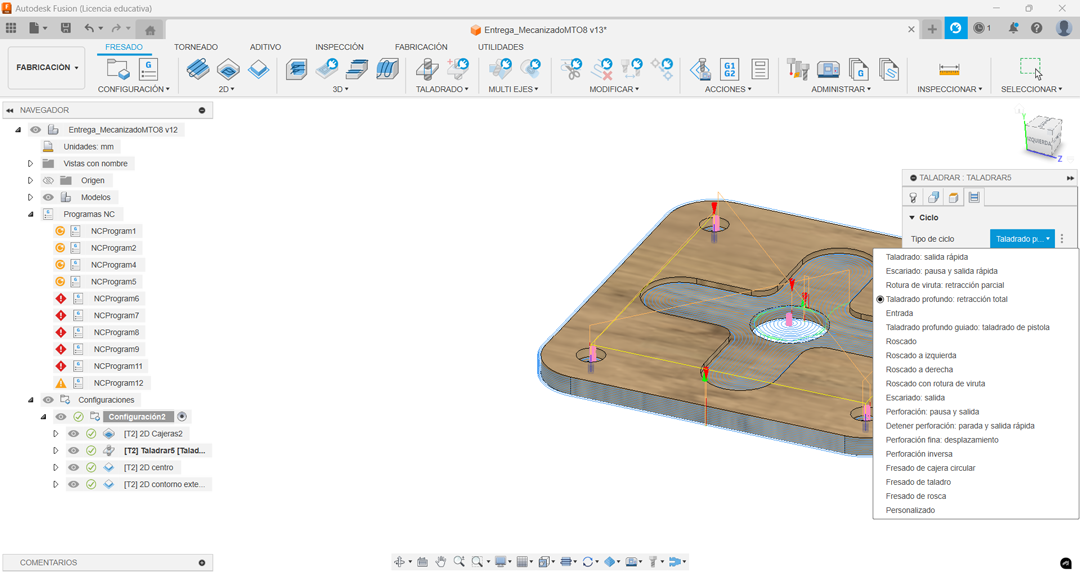Open the TALADRADO dropdown menu
This screenshot has height=574, width=1080.
[x=442, y=89]
